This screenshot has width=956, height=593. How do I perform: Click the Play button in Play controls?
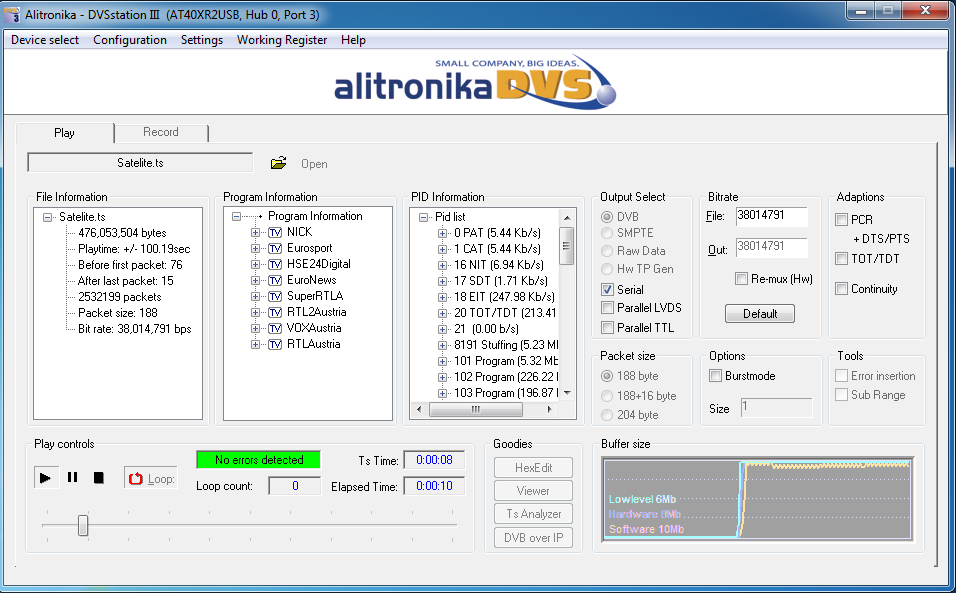pos(46,478)
